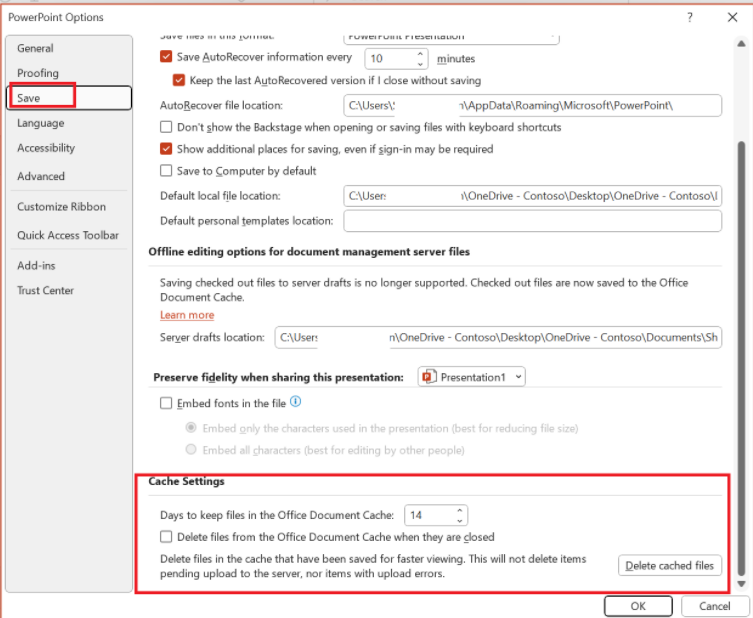Open the Language options category

[x=41, y=123]
